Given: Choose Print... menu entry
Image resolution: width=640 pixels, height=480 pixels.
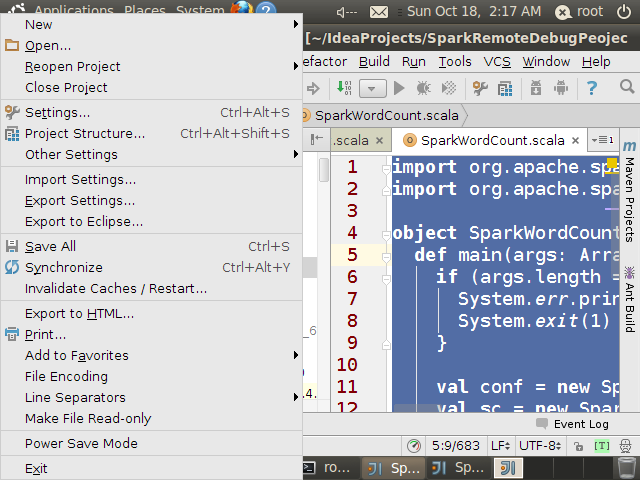Looking at the screenshot, I should point(151,335).
